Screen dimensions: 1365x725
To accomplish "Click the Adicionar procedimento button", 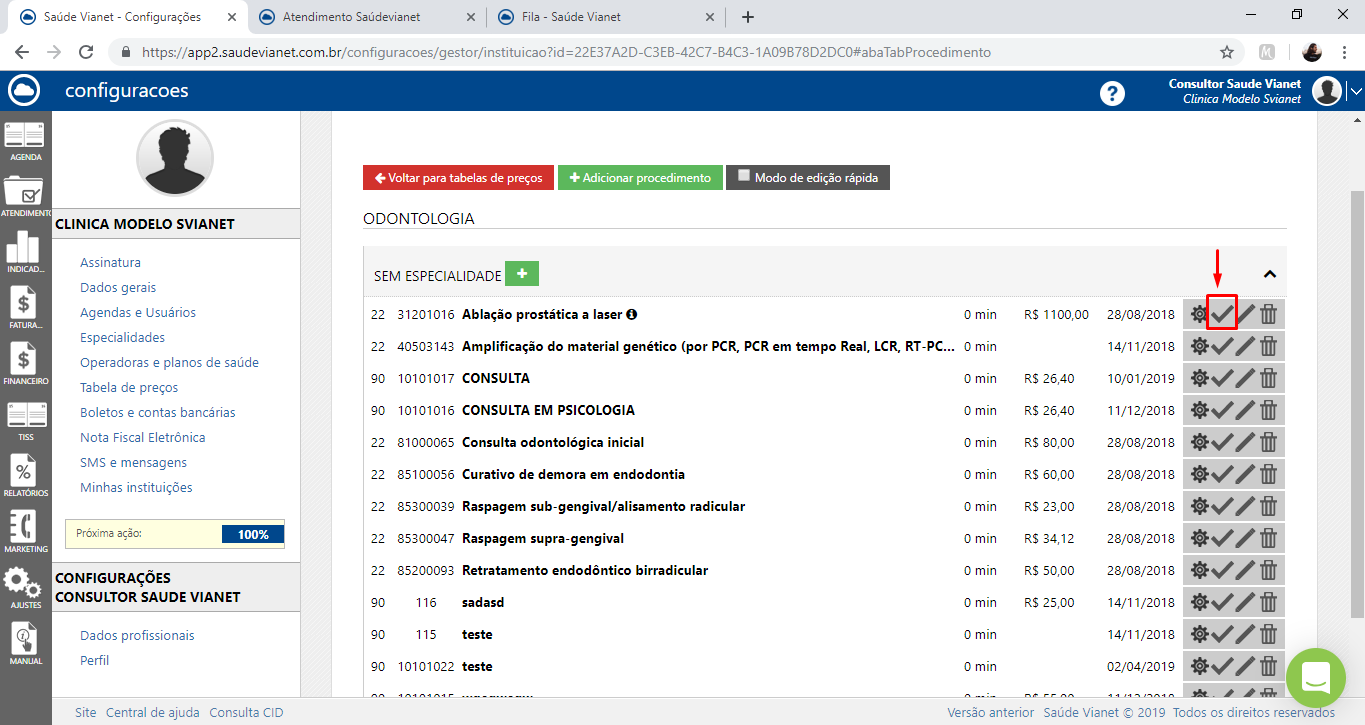I will point(640,178).
